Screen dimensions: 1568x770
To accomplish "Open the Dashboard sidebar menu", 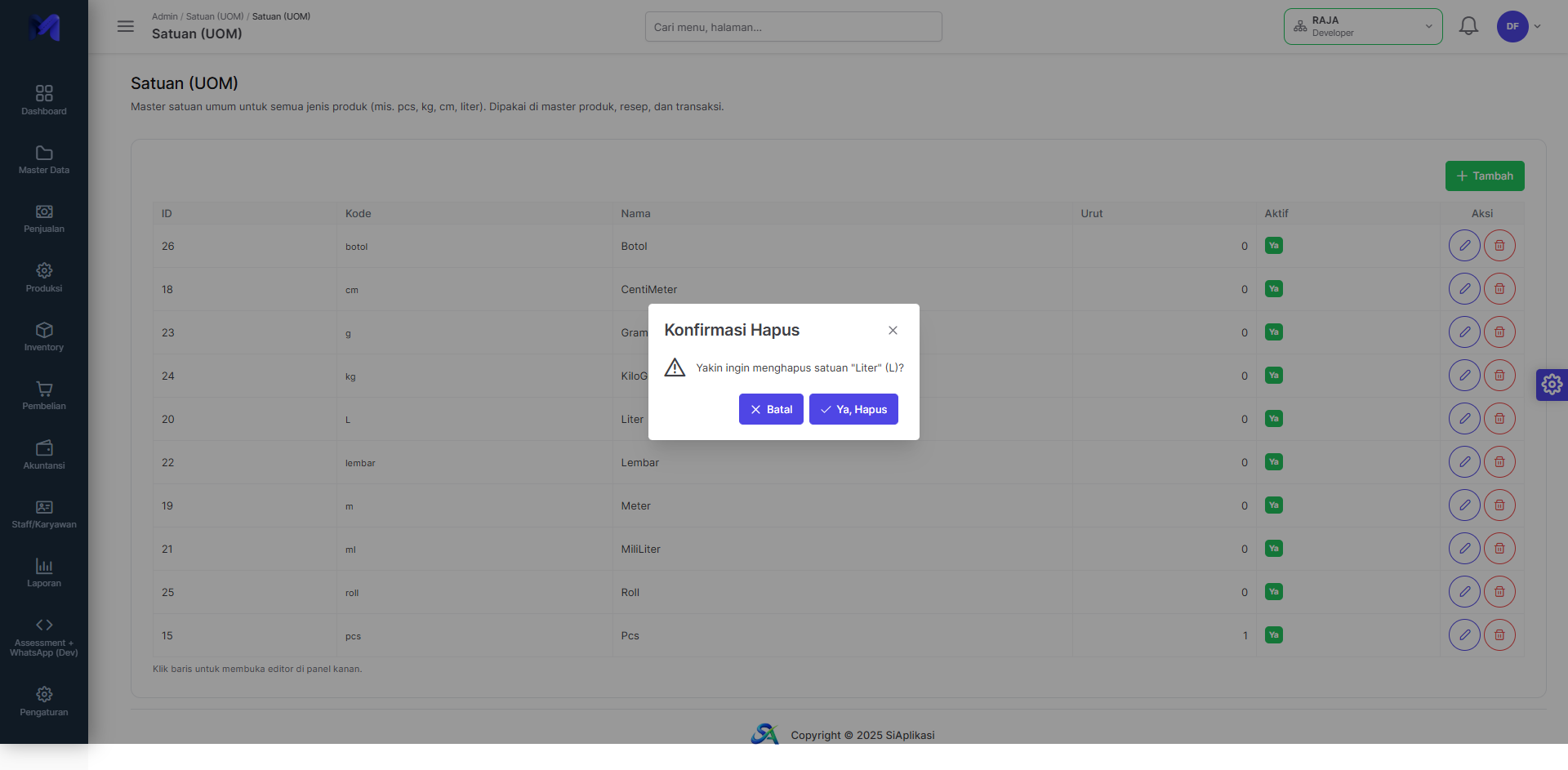I will pos(44,100).
